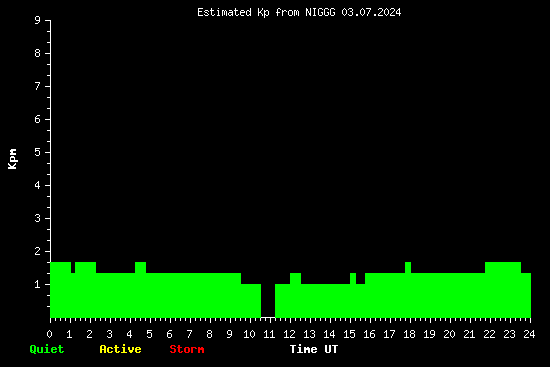Click the data gap after hour 11

pos(268,300)
